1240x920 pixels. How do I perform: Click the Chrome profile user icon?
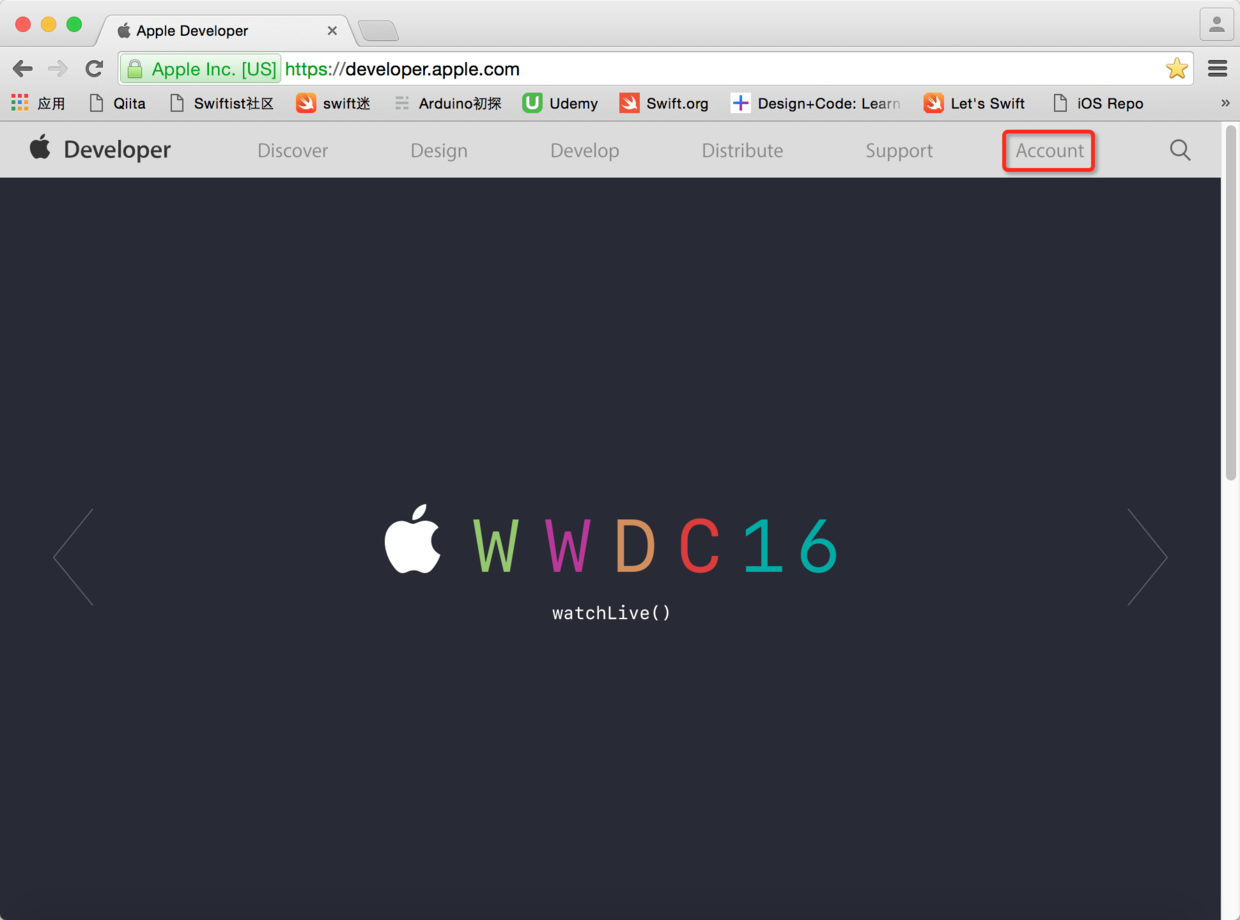(x=1217, y=24)
